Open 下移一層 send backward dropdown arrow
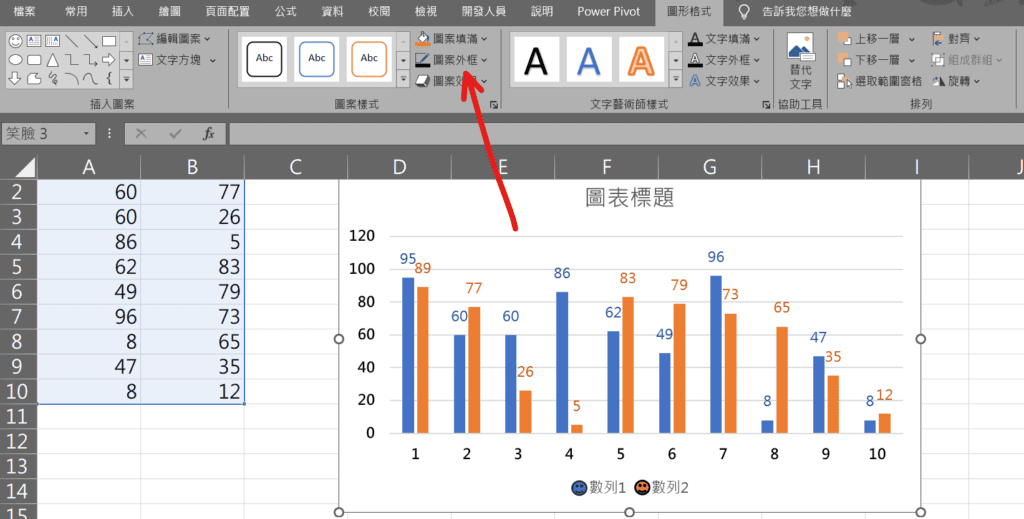 pos(912,60)
